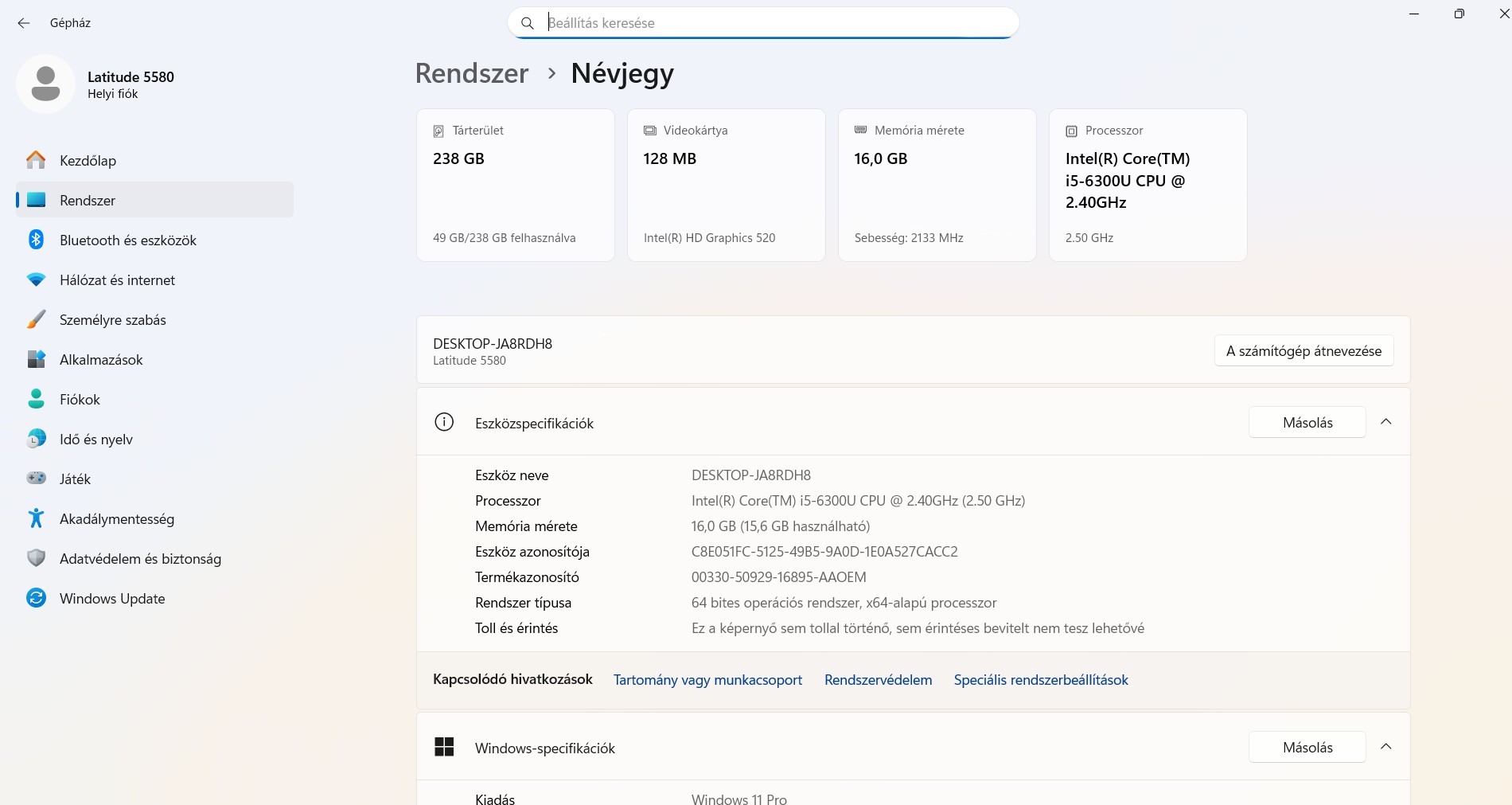Click the Akadálymentesség accessibility icon
This screenshot has width=1512, height=805.
click(x=36, y=518)
